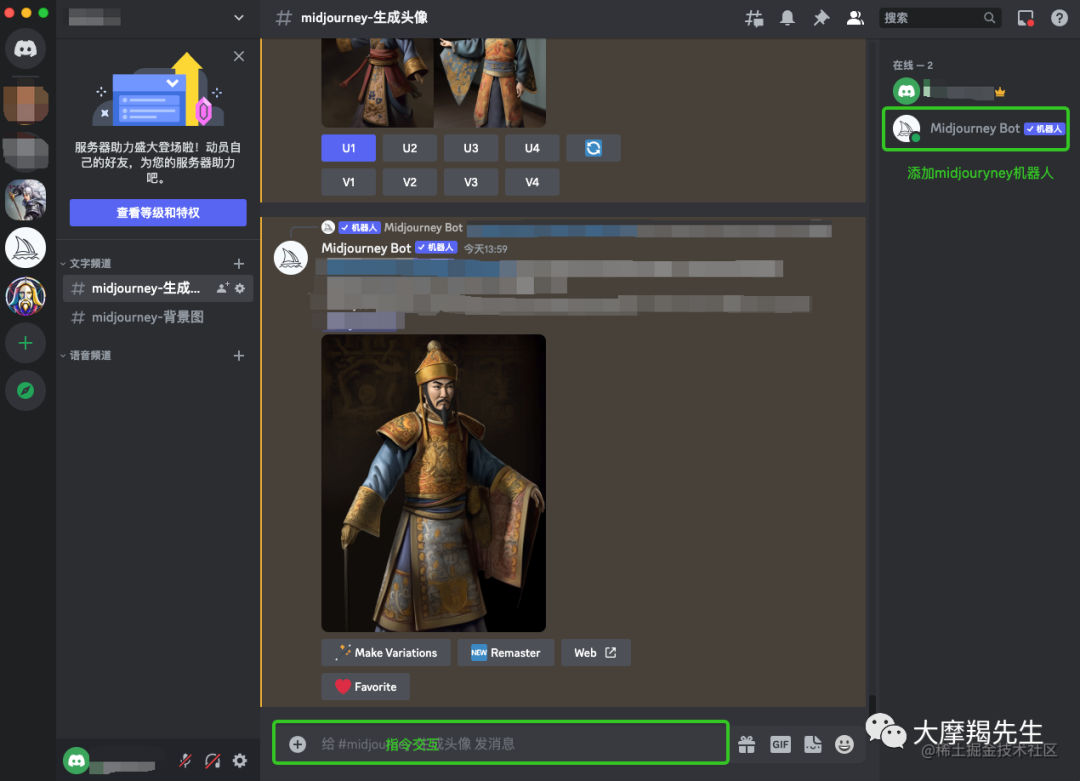
Task: Create variation with V1 button
Action: [349, 182]
